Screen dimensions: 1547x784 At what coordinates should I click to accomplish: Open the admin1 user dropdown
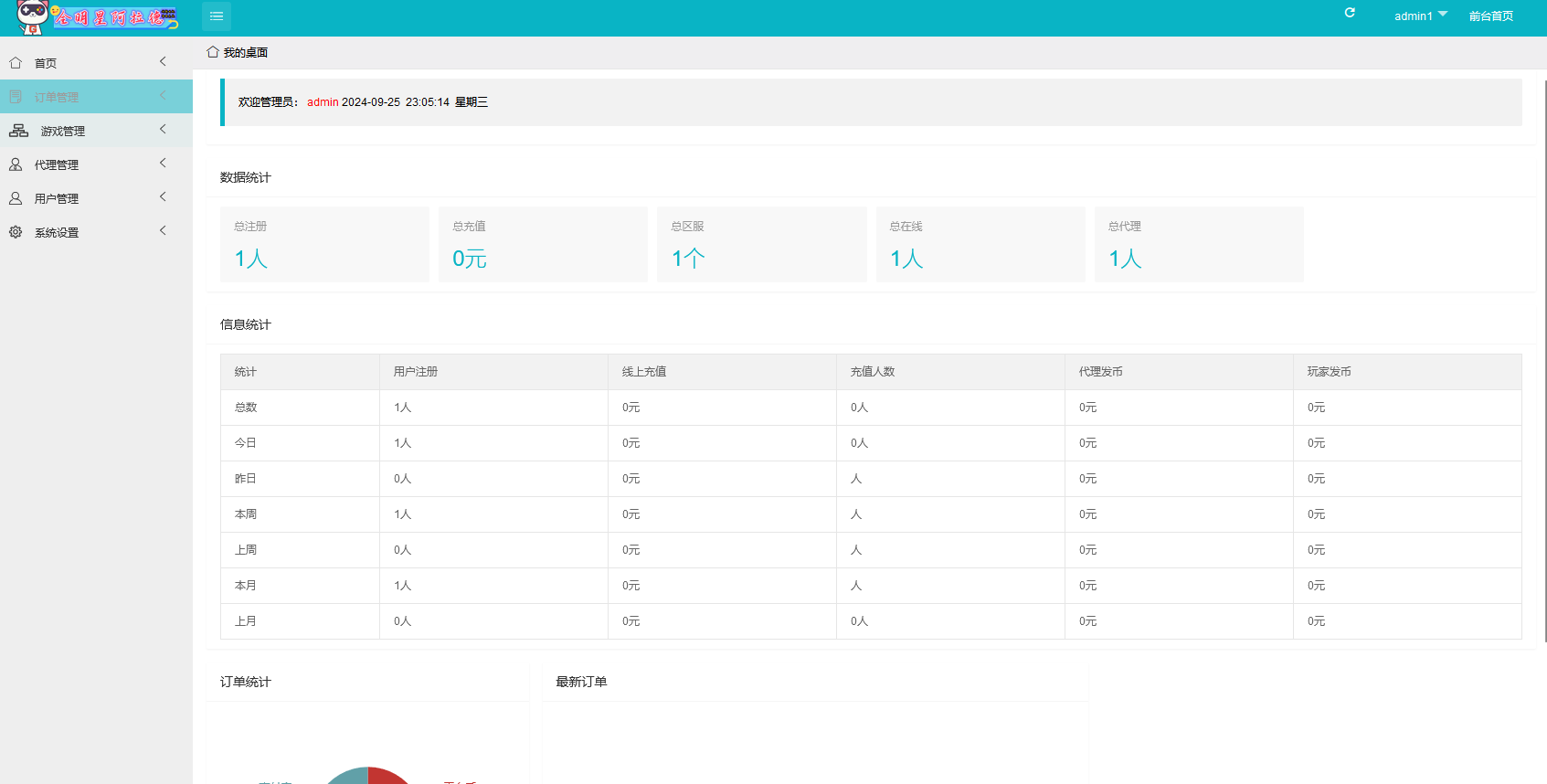[1421, 16]
